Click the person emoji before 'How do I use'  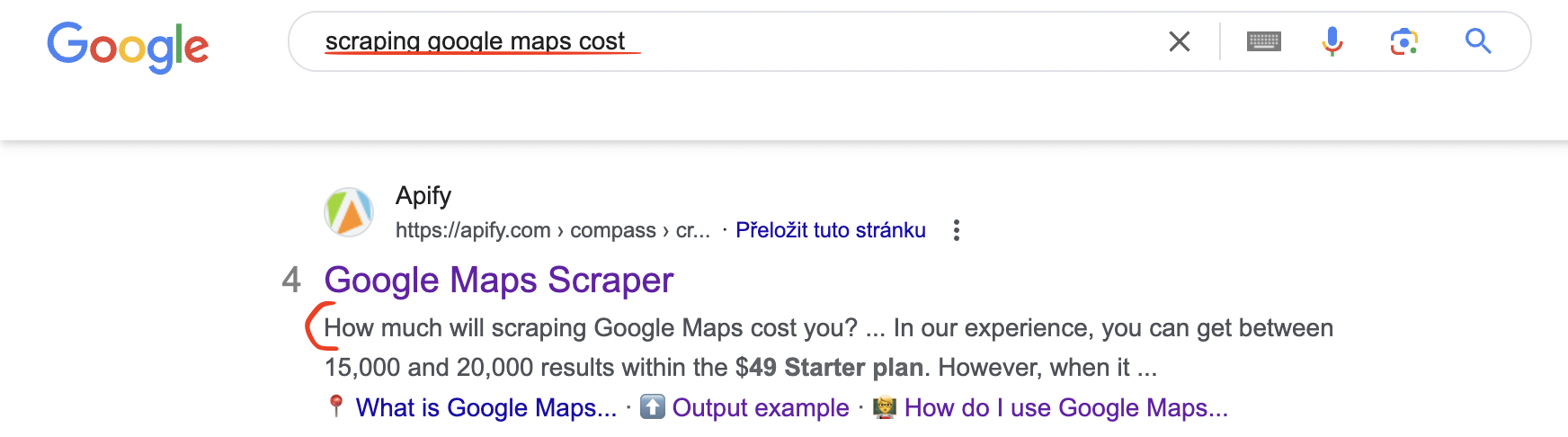885,407
